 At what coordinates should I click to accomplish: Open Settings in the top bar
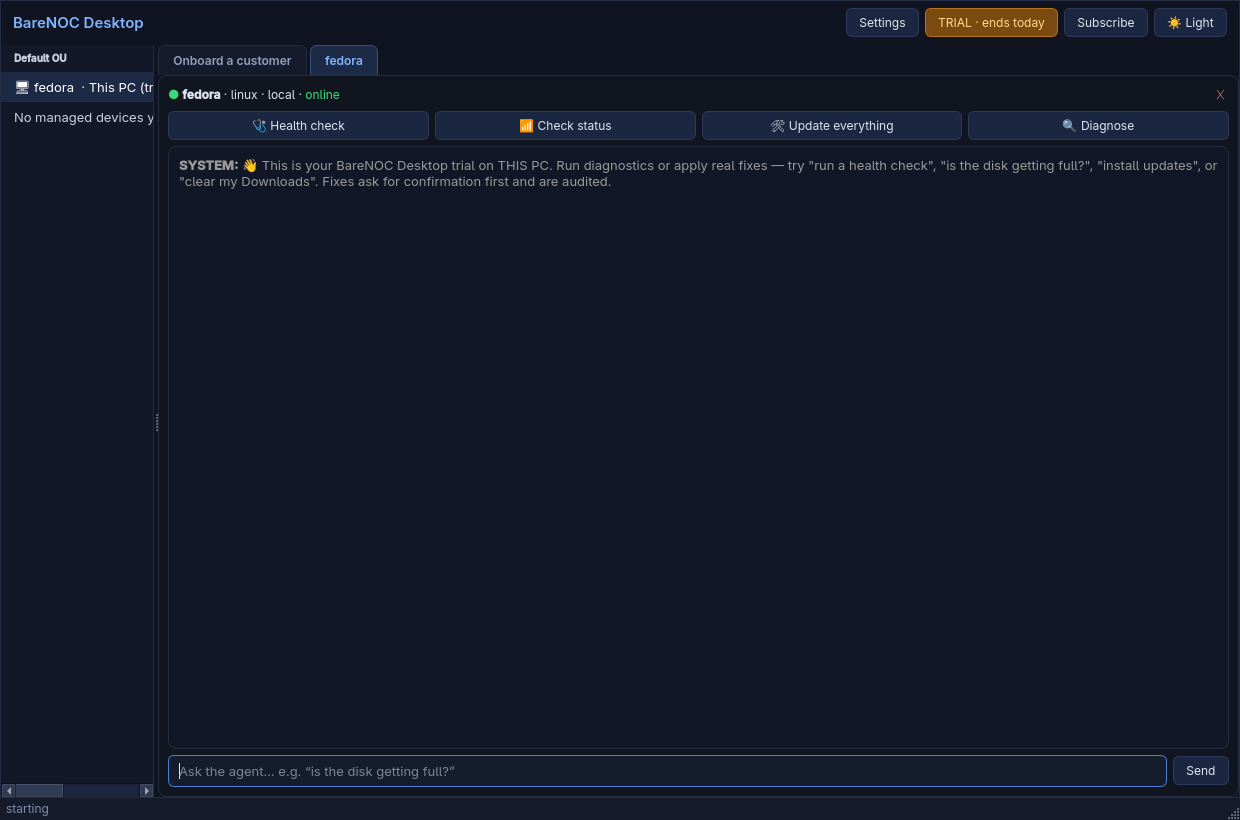point(882,22)
